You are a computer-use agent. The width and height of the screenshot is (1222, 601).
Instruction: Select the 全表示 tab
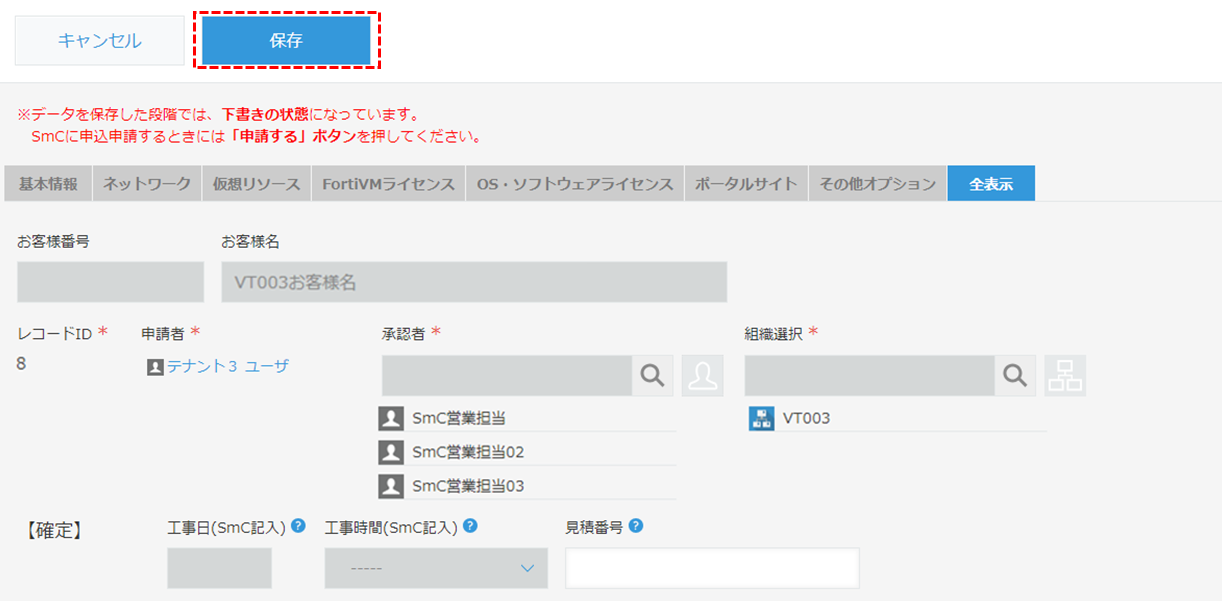pyautogui.click(x=991, y=184)
